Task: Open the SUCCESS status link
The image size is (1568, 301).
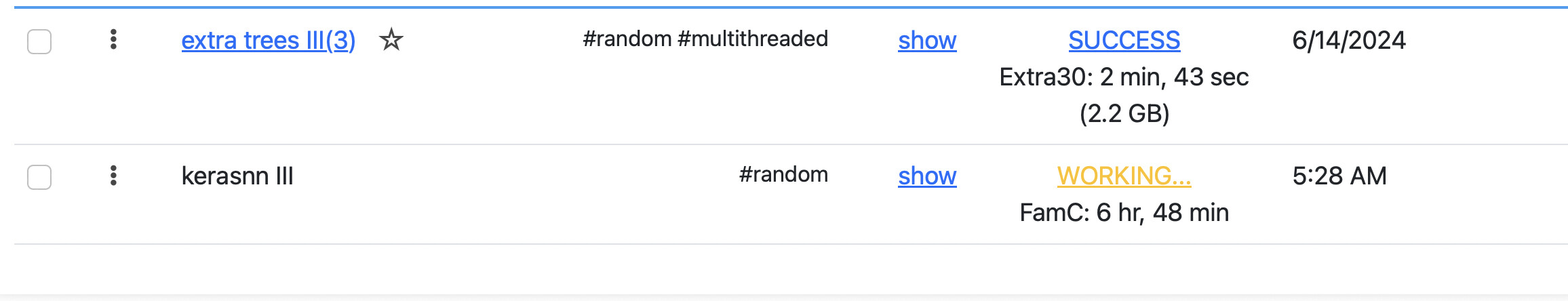Action: [1124, 41]
